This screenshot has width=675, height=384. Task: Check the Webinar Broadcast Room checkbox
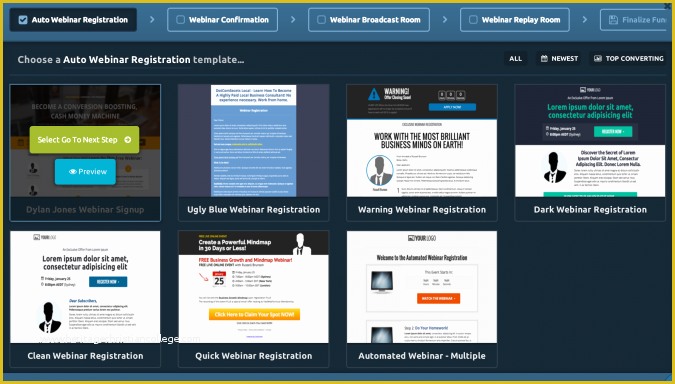click(x=322, y=20)
